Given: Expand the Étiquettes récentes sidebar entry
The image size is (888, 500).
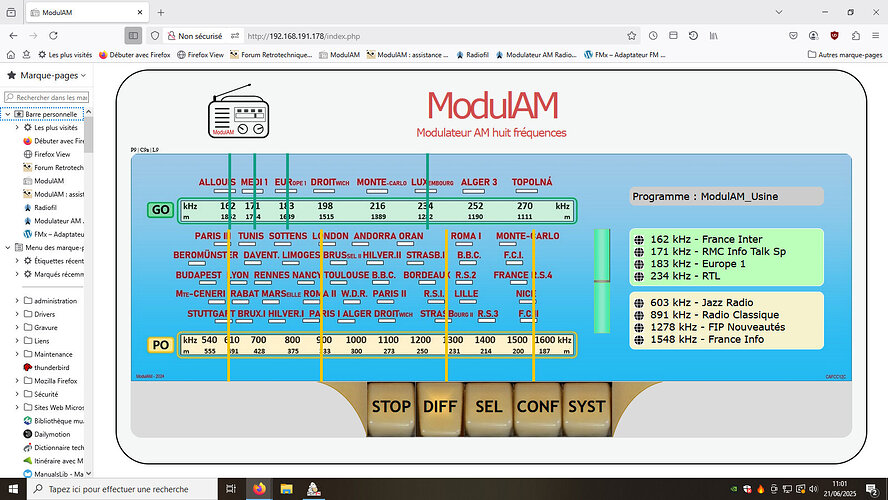Looking at the screenshot, I should point(17,261).
